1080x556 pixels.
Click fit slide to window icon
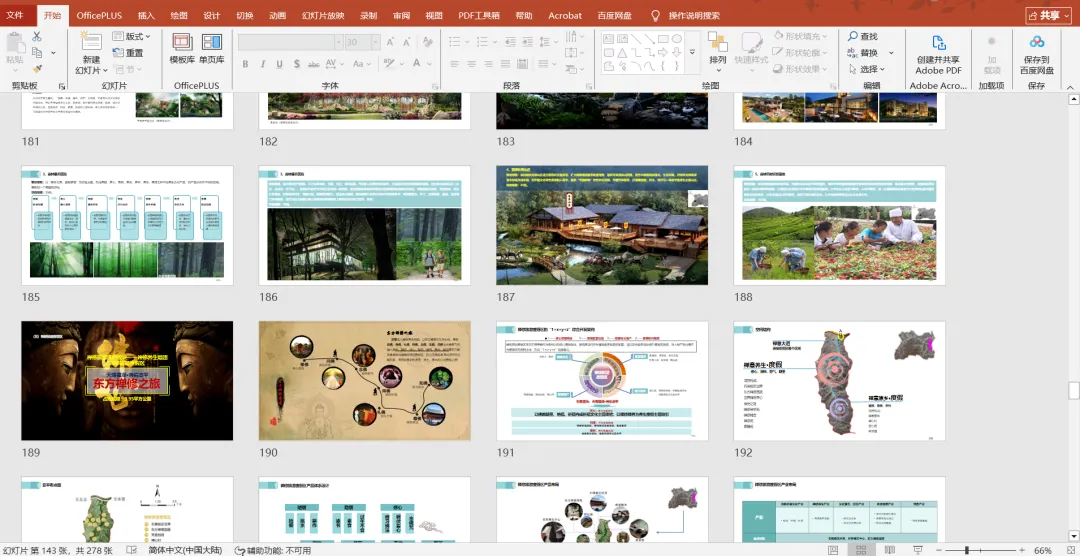point(1069,550)
